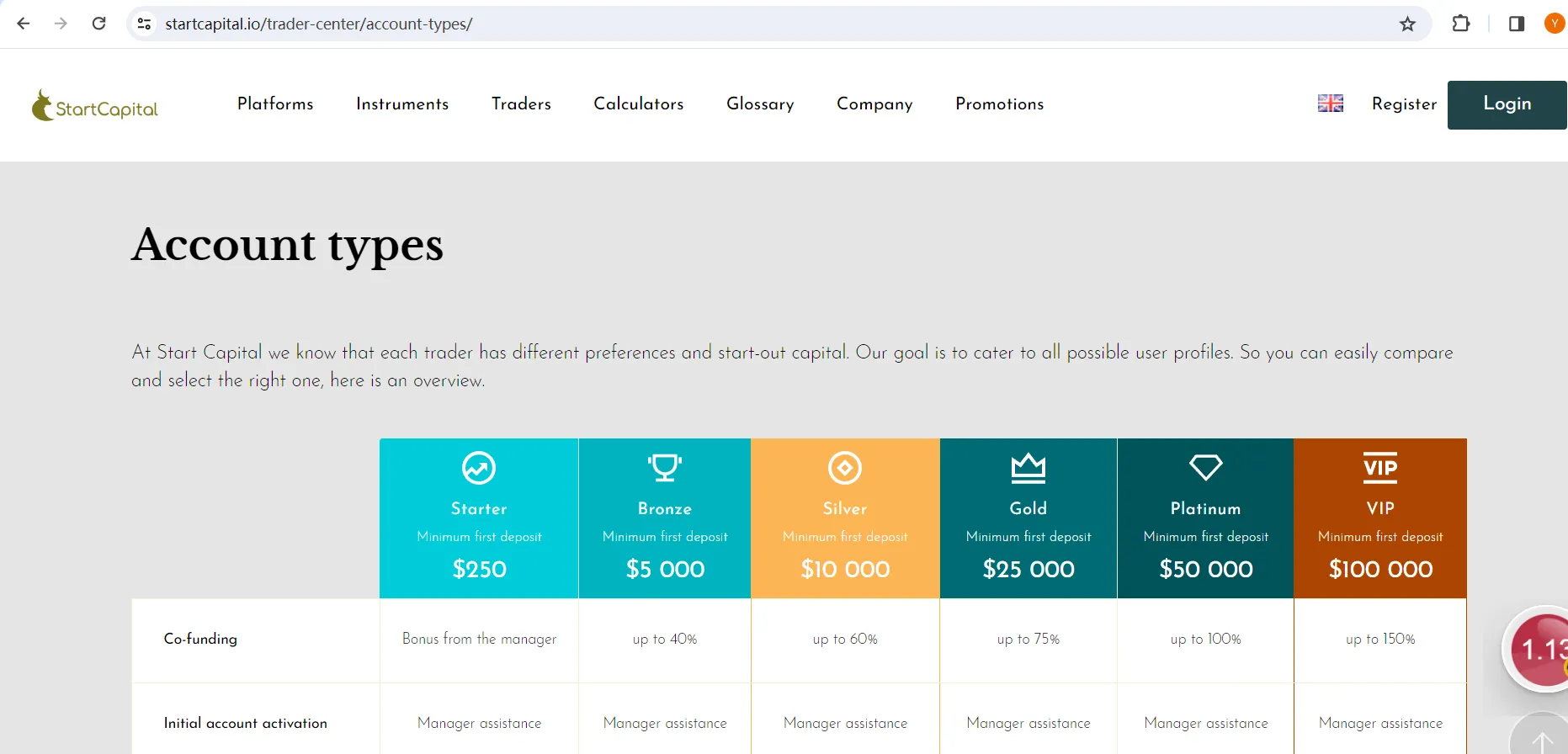Click the 'Account types' page heading

[288, 246]
